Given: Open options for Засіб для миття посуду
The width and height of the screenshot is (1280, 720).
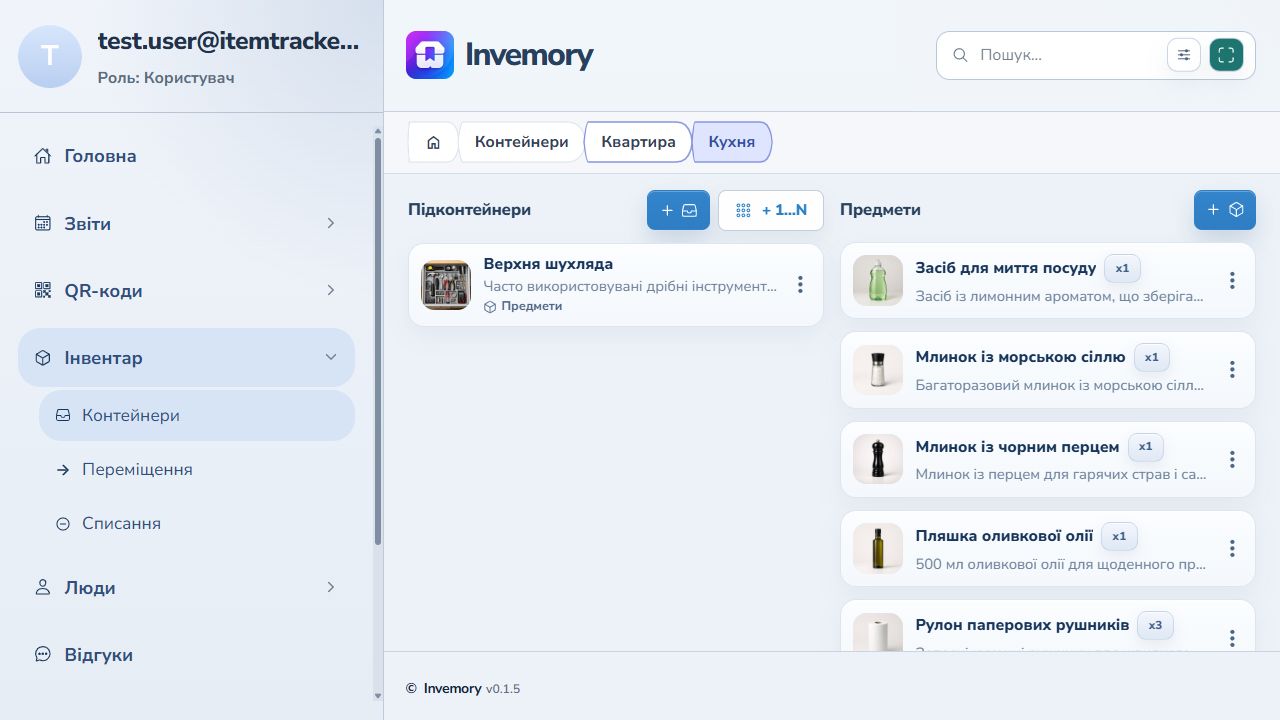Looking at the screenshot, I should tap(1232, 281).
